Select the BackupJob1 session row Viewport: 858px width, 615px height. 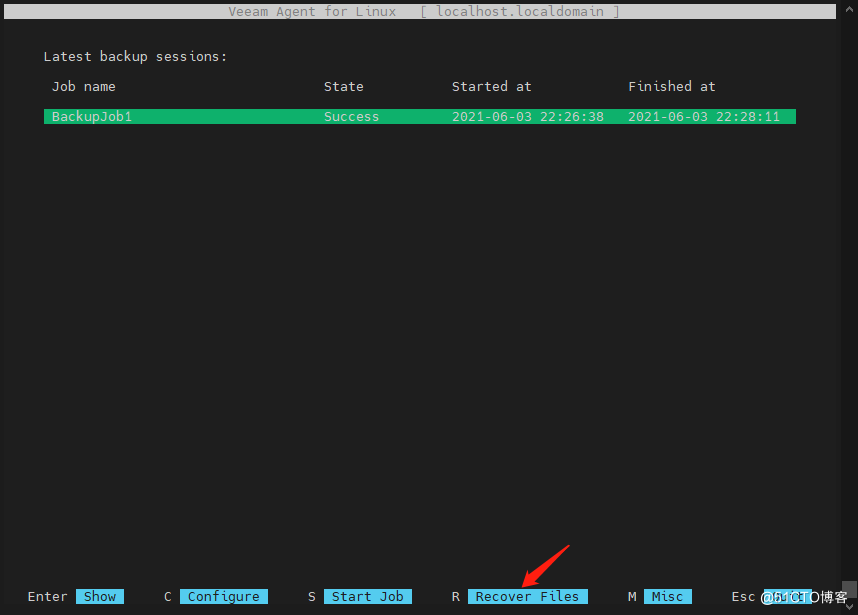(x=420, y=117)
